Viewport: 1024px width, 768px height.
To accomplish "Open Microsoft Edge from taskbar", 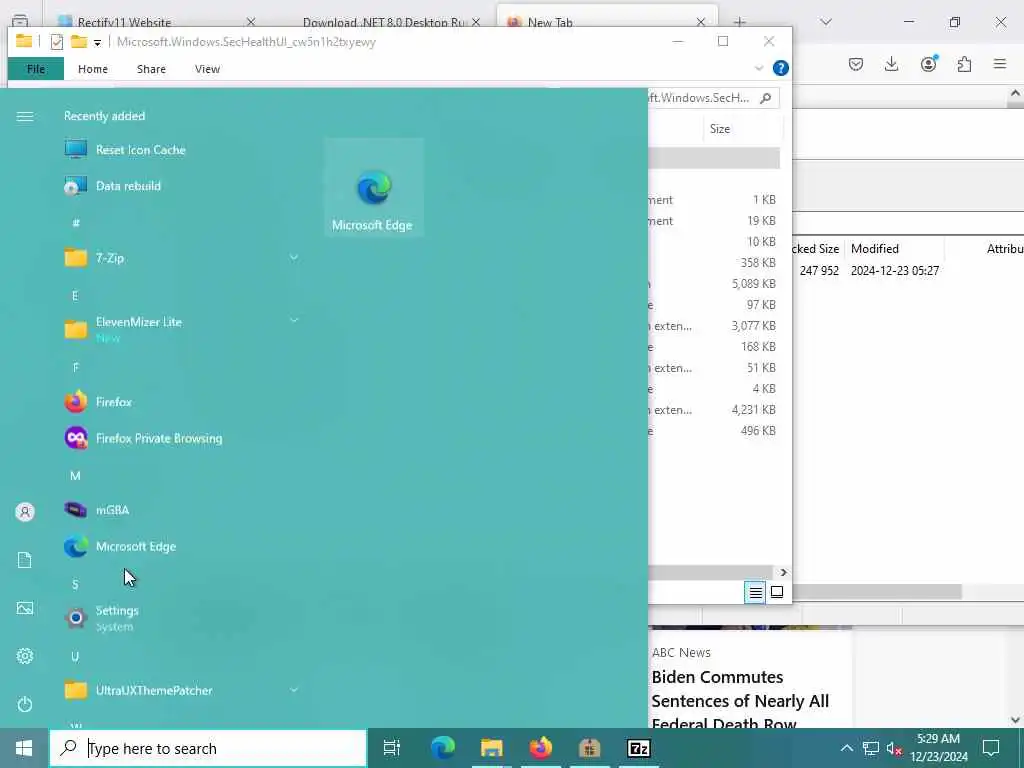I will (x=443, y=748).
